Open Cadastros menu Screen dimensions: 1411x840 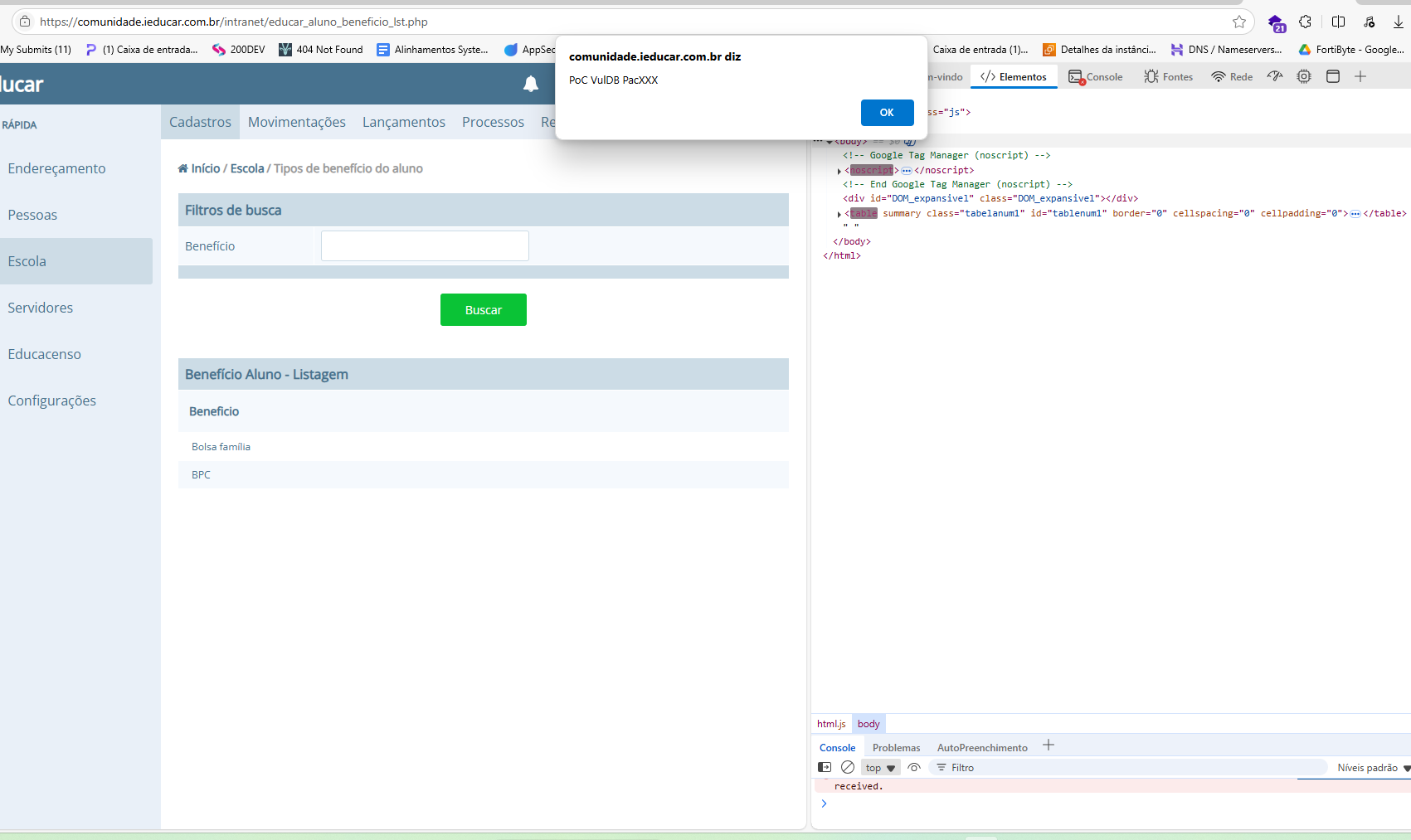pyautogui.click(x=200, y=122)
